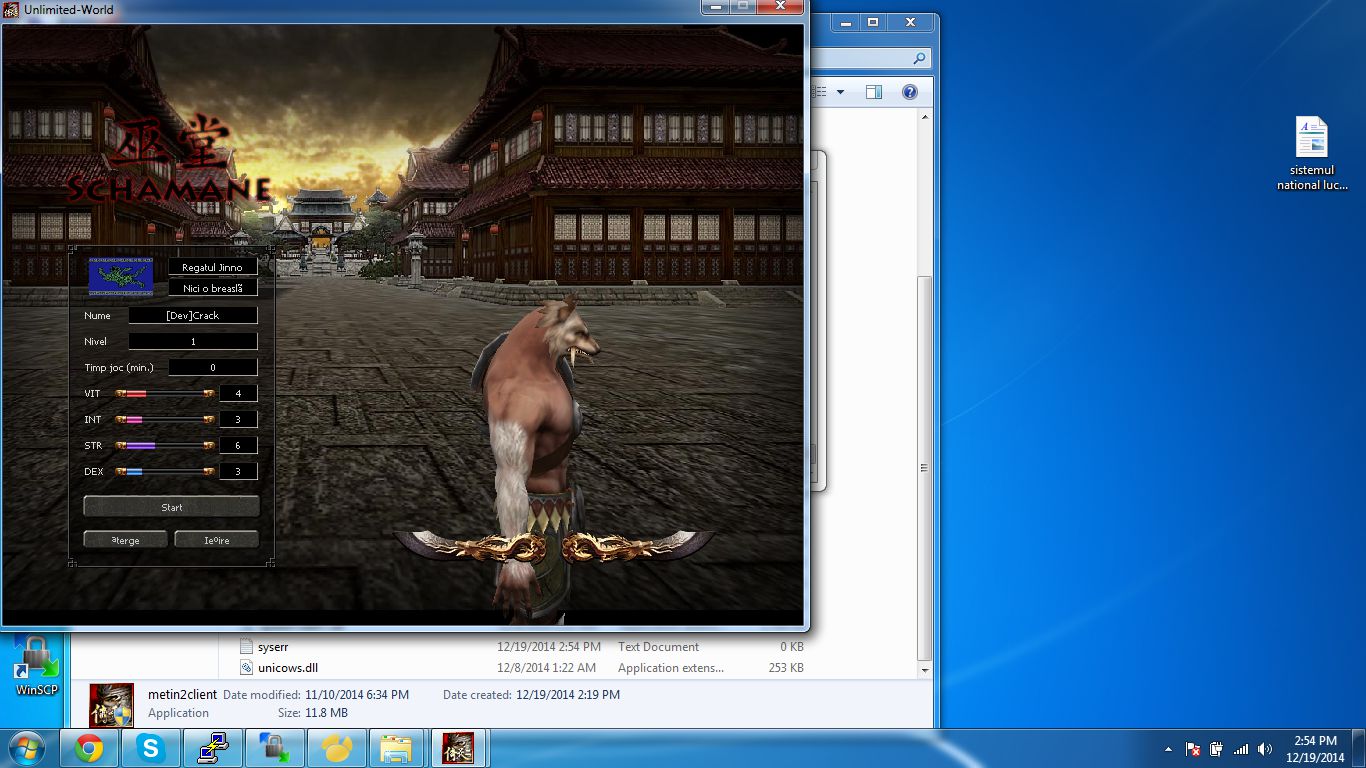Click the INT value box
The height and width of the screenshot is (768, 1366).
(238, 420)
